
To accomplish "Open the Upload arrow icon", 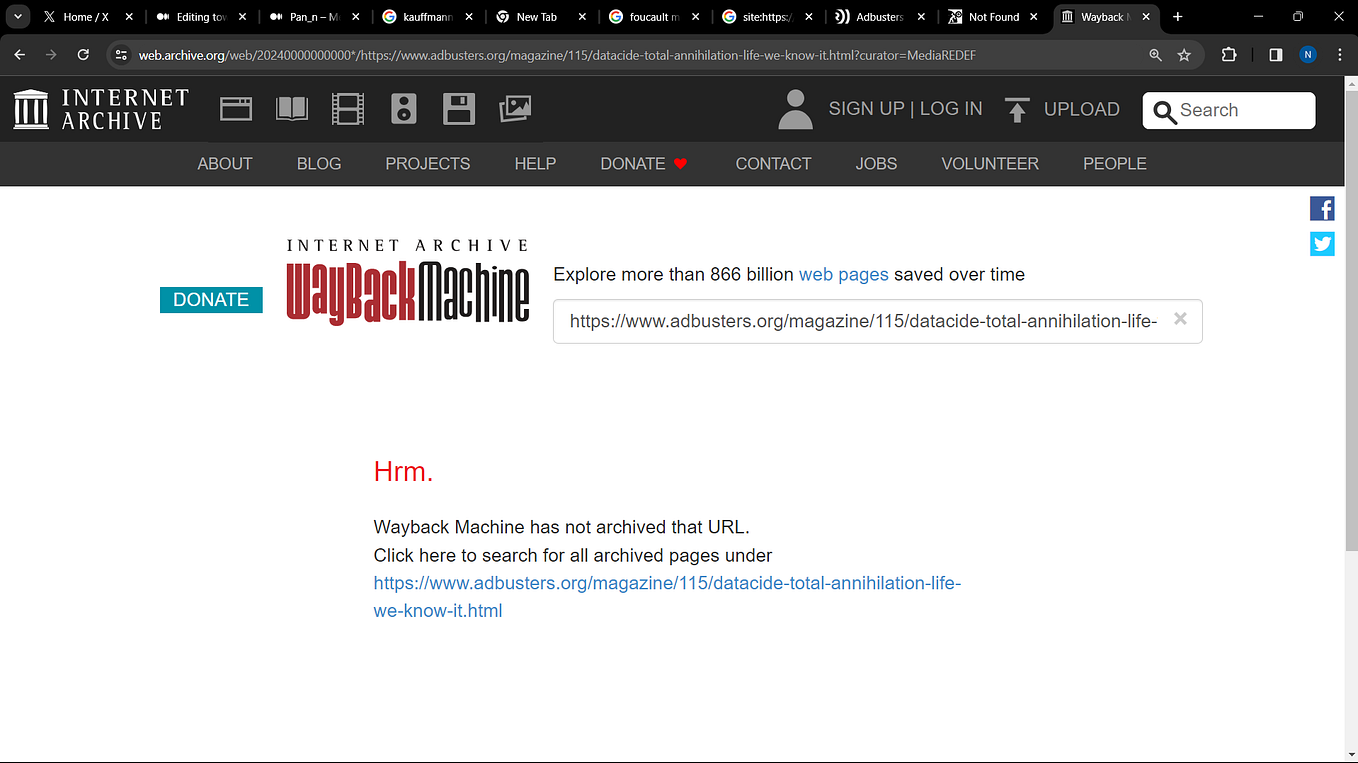I will pyautogui.click(x=1017, y=108).
